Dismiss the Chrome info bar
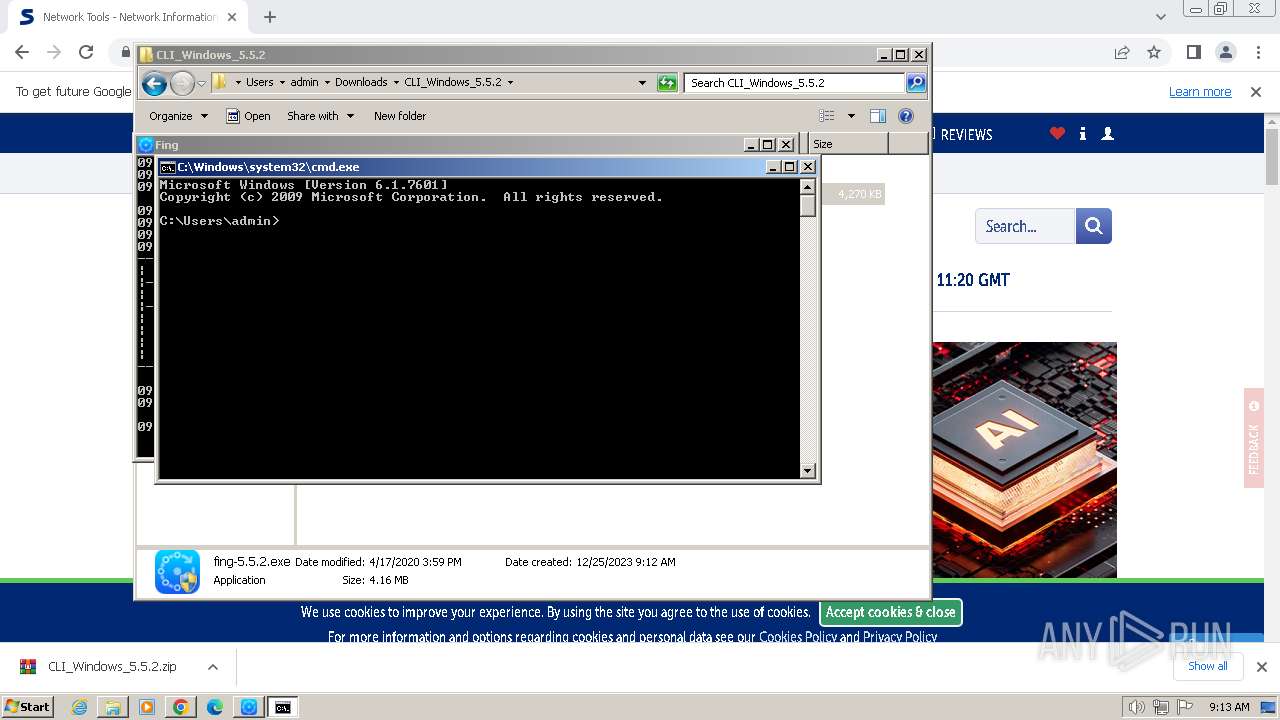 [1256, 92]
